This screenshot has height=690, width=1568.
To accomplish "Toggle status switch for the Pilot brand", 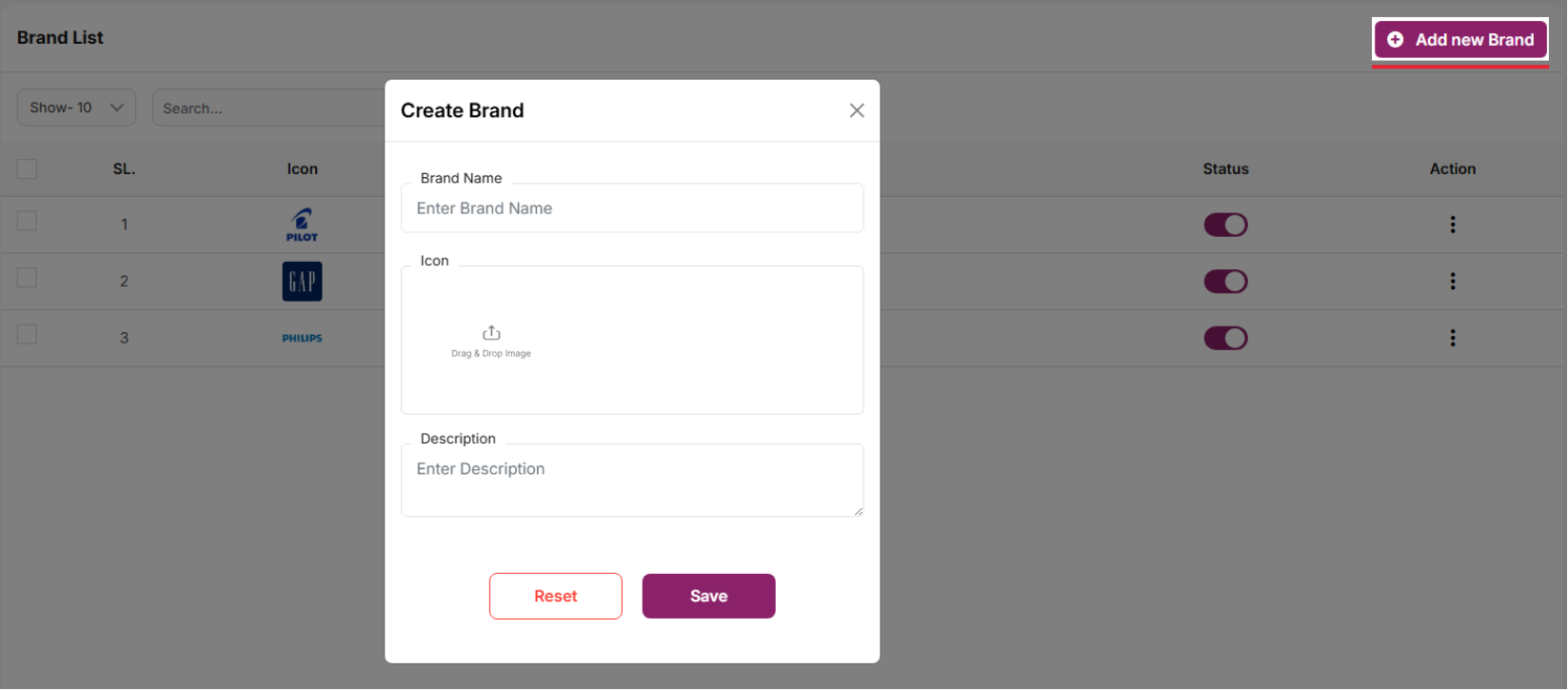I will click(1225, 225).
